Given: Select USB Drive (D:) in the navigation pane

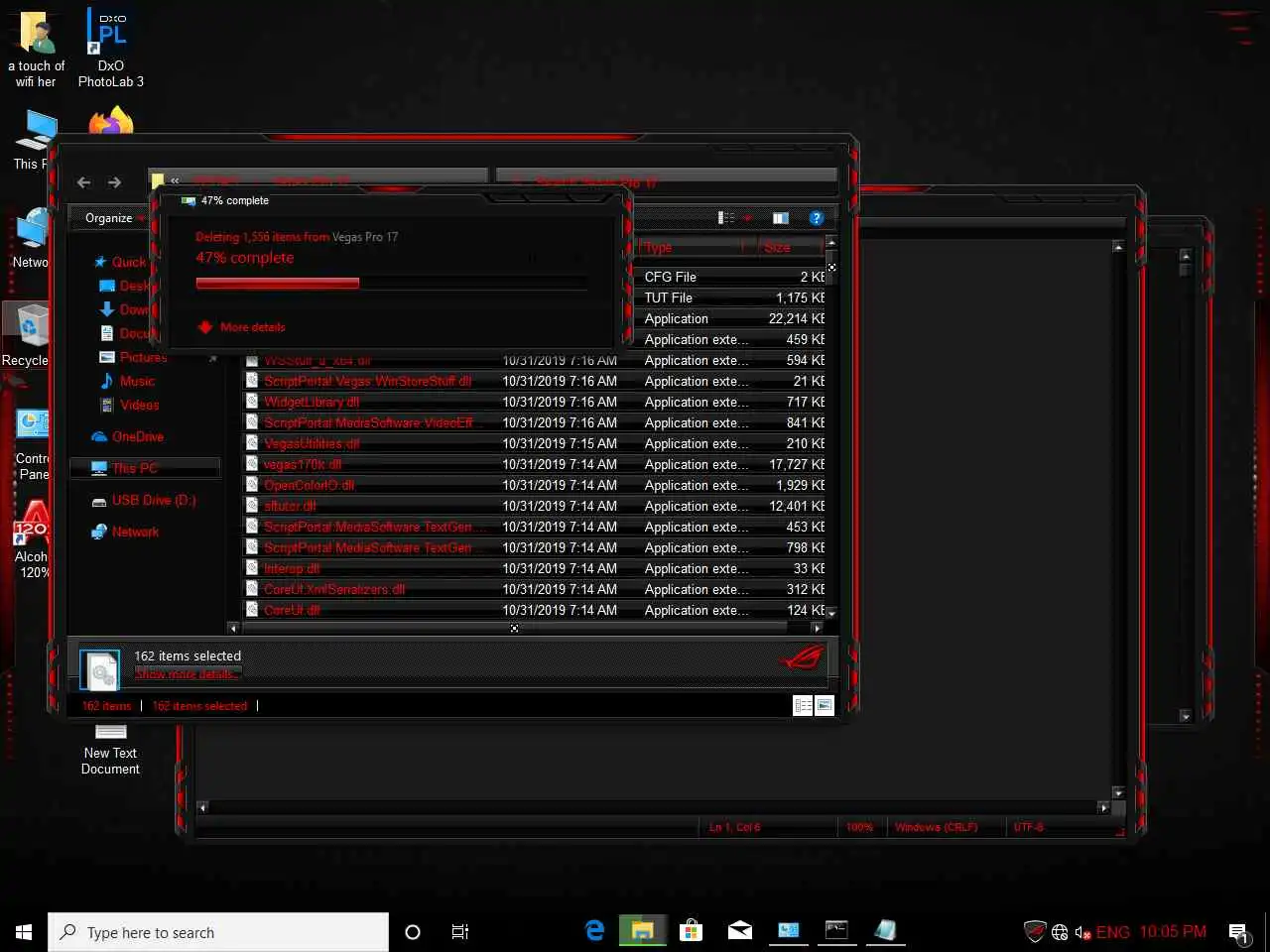Looking at the screenshot, I should click(x=154, y=500).
